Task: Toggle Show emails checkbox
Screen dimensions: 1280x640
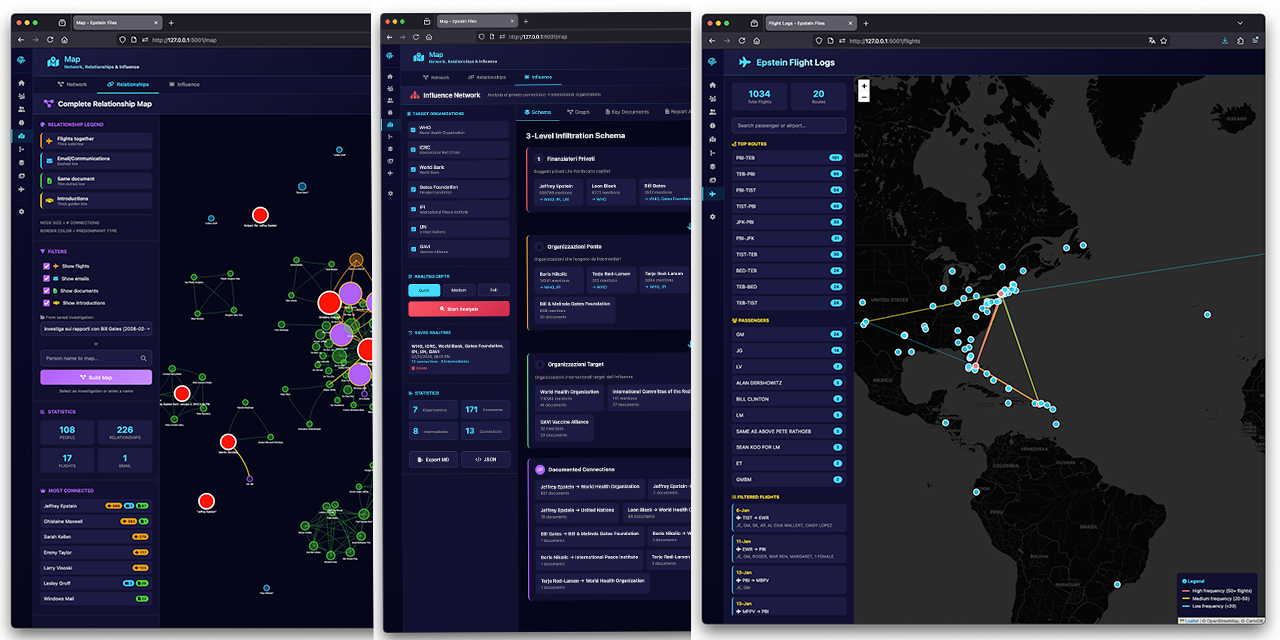Action: (x=46, y=278)
